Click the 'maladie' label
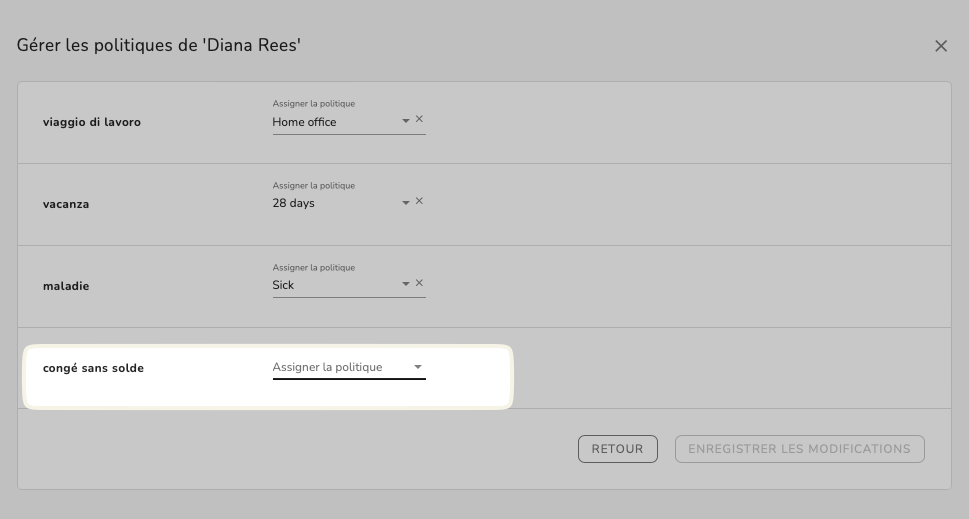Image resolution: width=969 pixels, height=519 pixels. (x=66, y=286)
